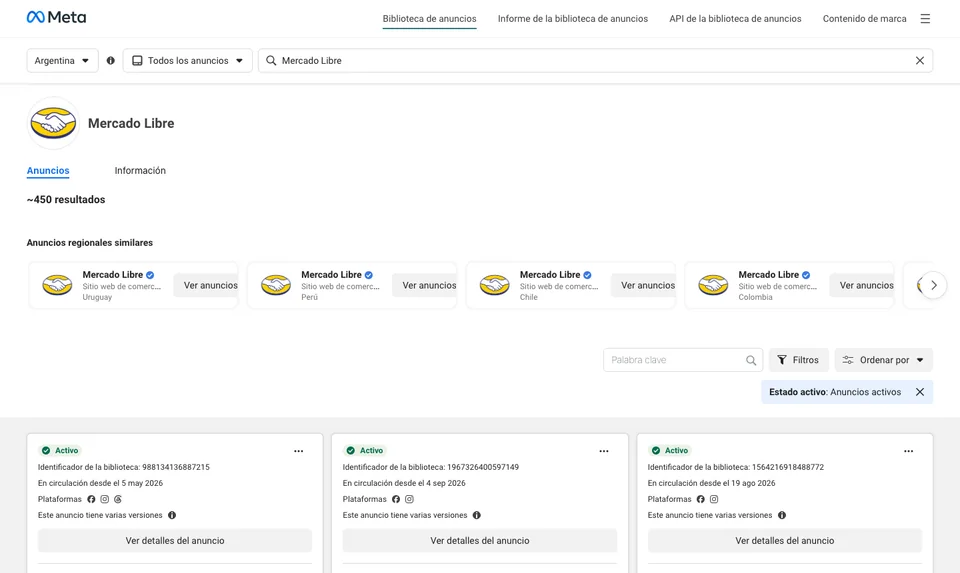Click Mercado Libre profile logo
The image size is (960, 573).
pyautogui.click(x=53, y=123)
